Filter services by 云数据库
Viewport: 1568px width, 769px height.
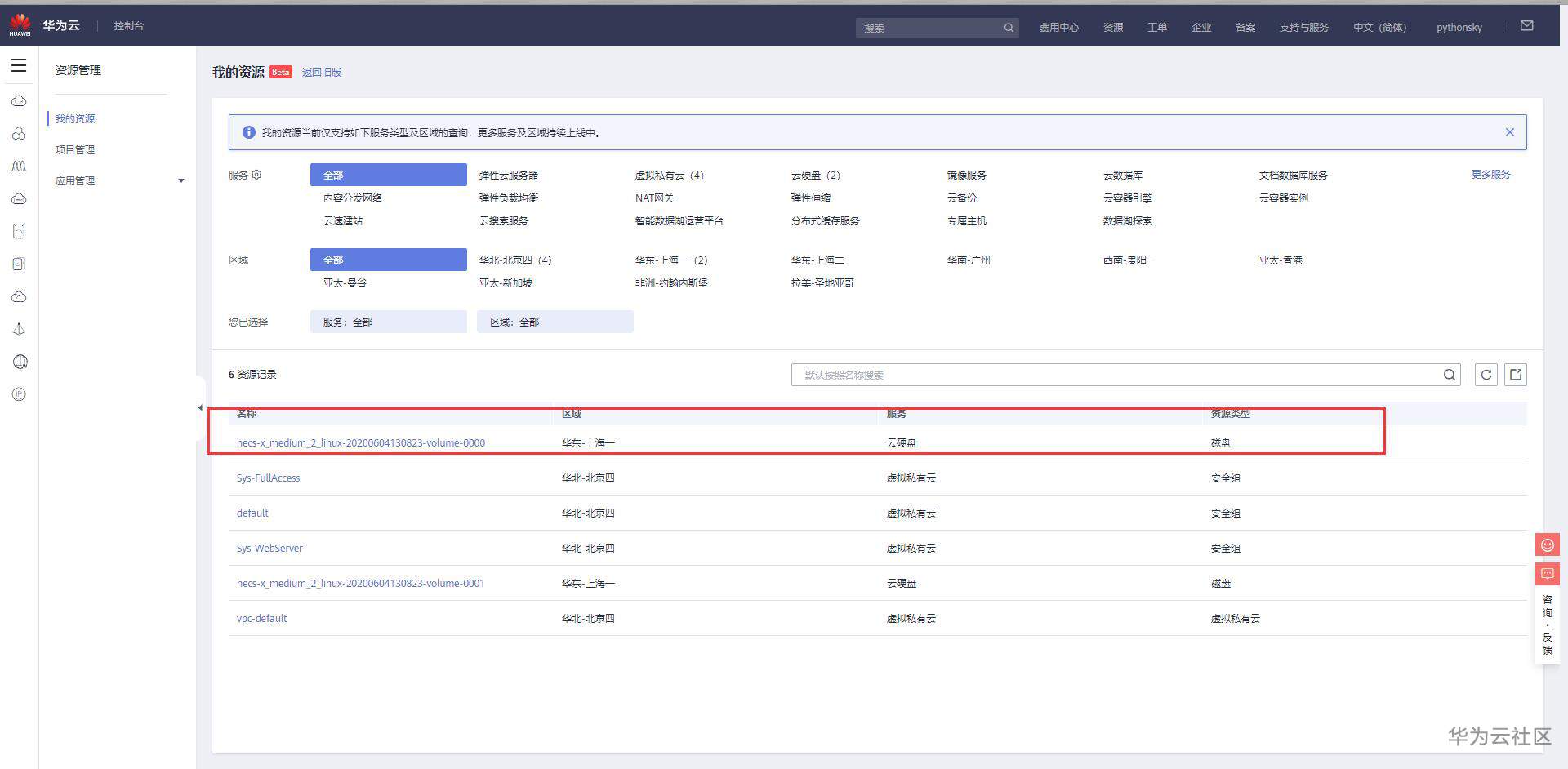1123,176
